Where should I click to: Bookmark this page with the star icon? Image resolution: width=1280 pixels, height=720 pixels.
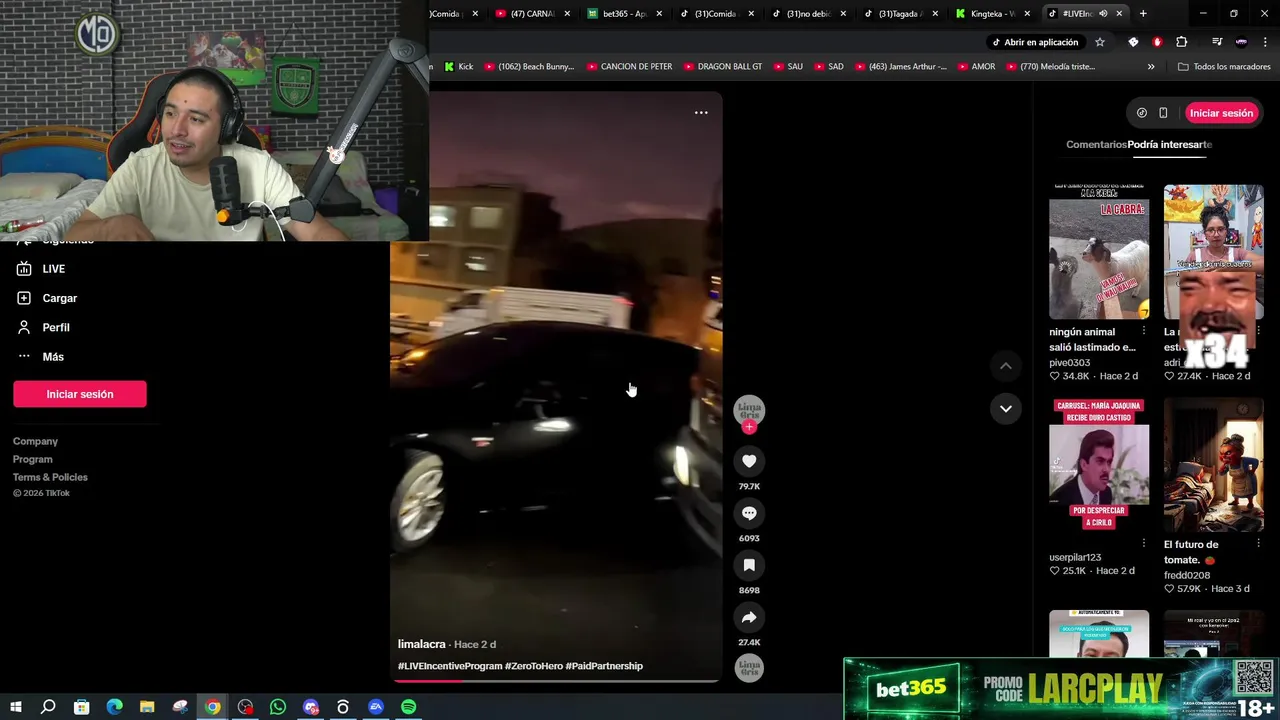[1100, 42]
